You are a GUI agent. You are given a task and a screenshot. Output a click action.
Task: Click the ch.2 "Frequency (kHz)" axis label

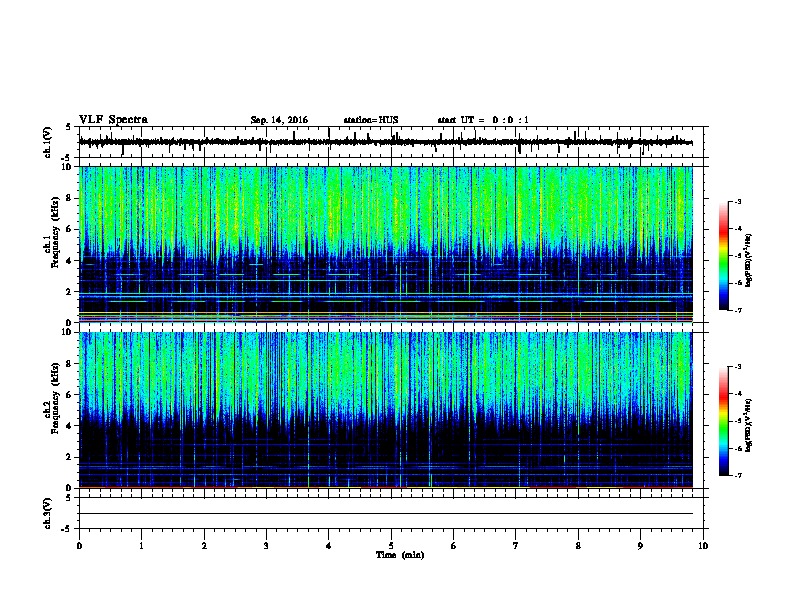54,398
